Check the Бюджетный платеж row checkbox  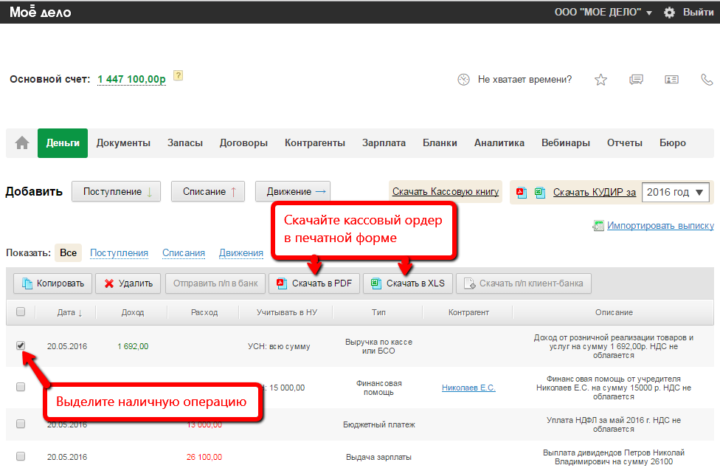(20, 424)
